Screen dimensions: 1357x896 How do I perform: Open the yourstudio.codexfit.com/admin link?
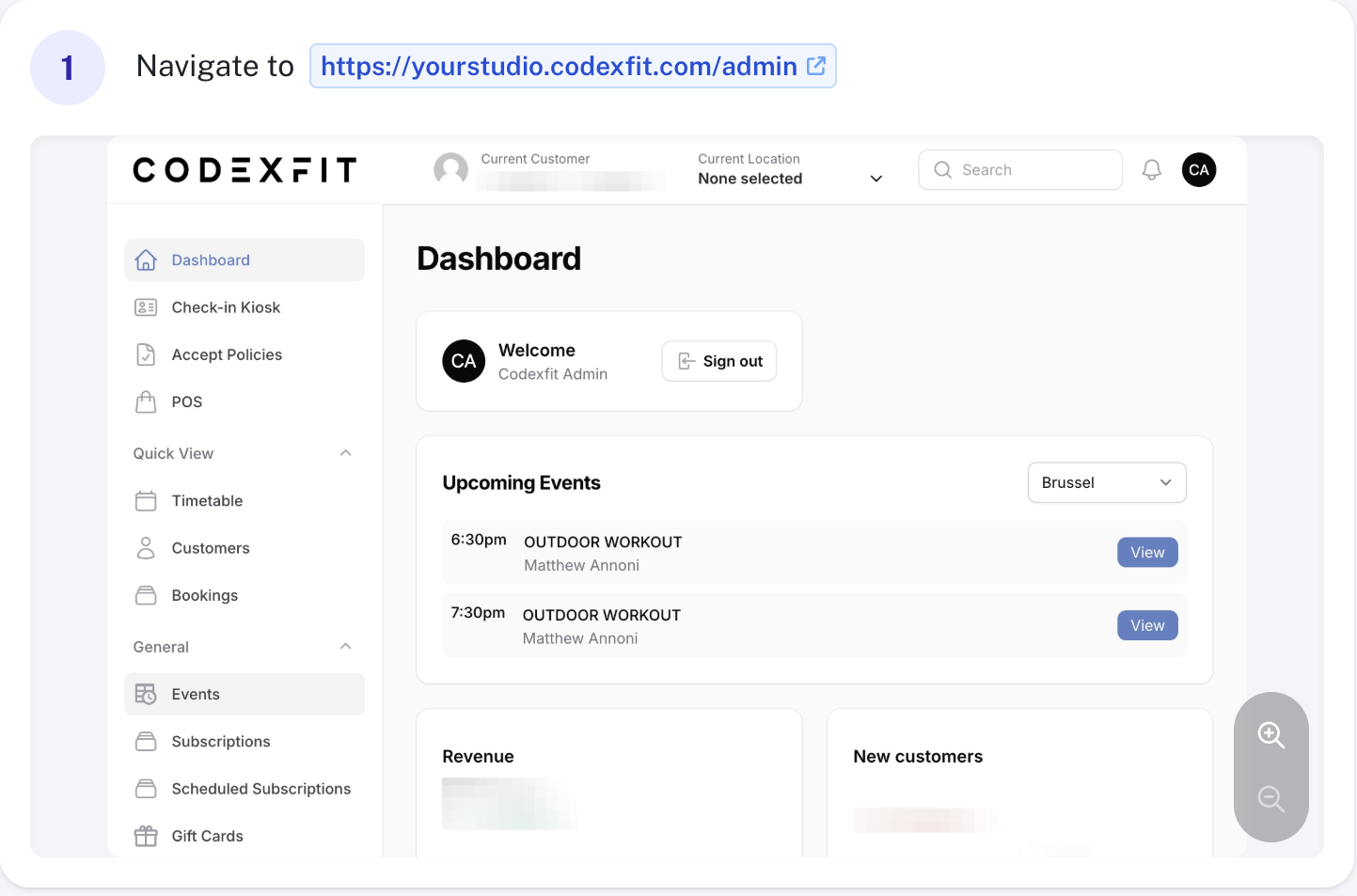[x=560, y=66]
